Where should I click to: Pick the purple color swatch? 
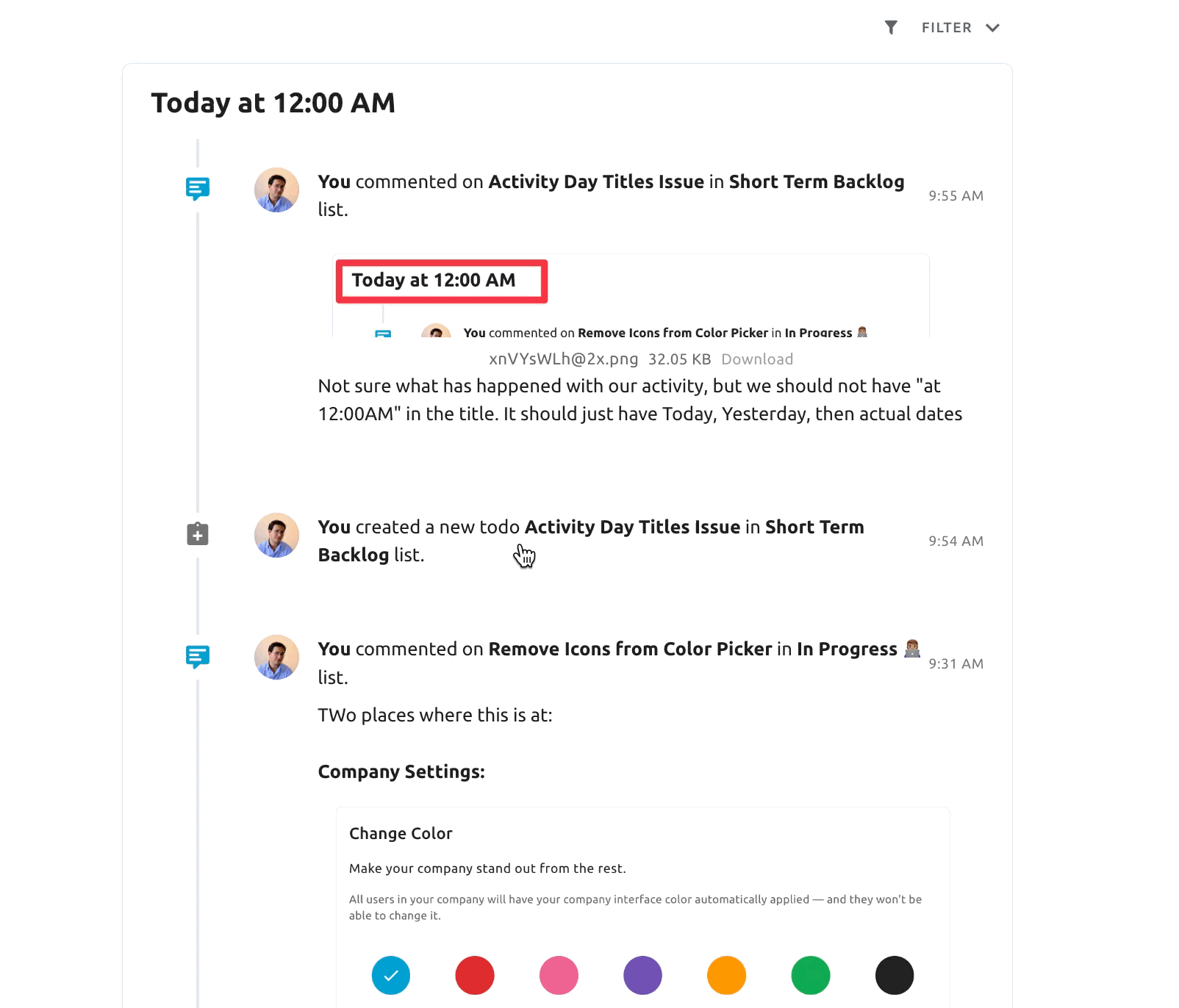[x=642, y=975]
